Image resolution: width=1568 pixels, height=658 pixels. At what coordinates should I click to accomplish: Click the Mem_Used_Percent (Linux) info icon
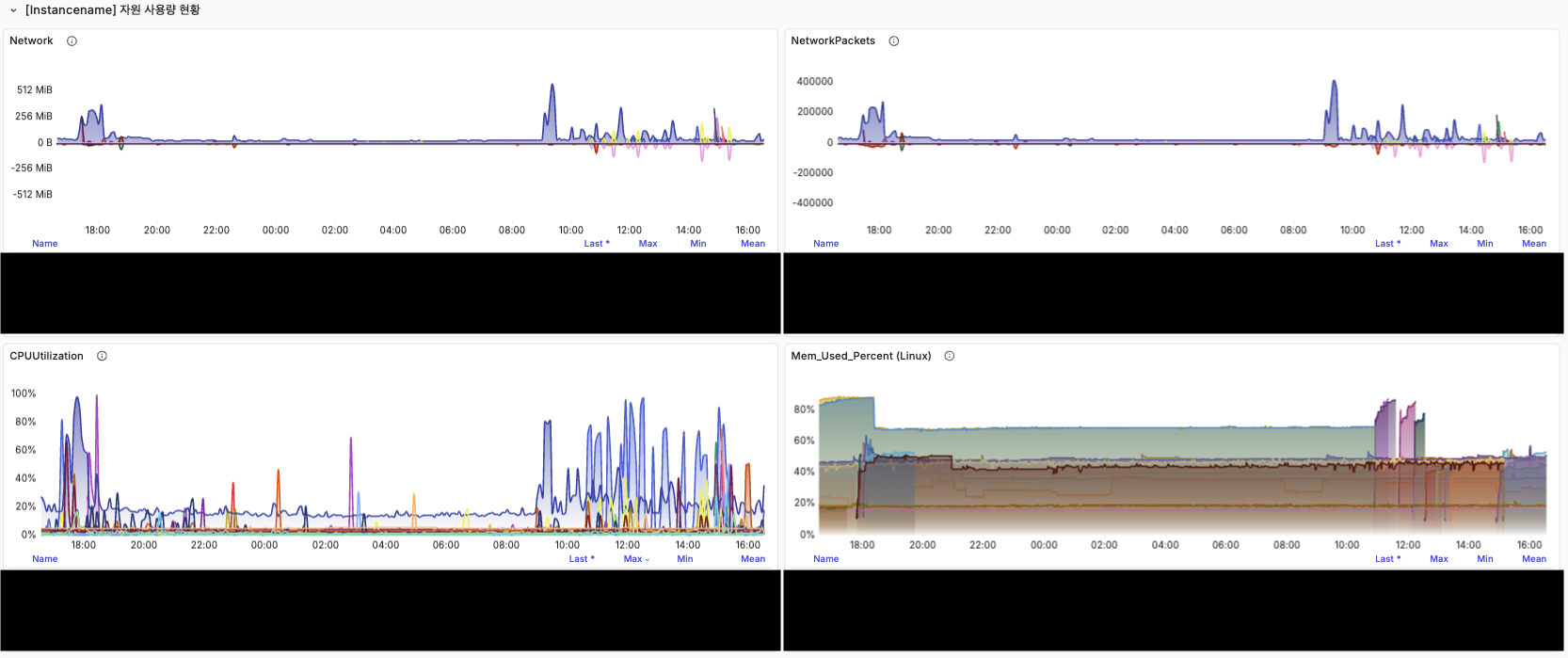click(x=949, y=357)
